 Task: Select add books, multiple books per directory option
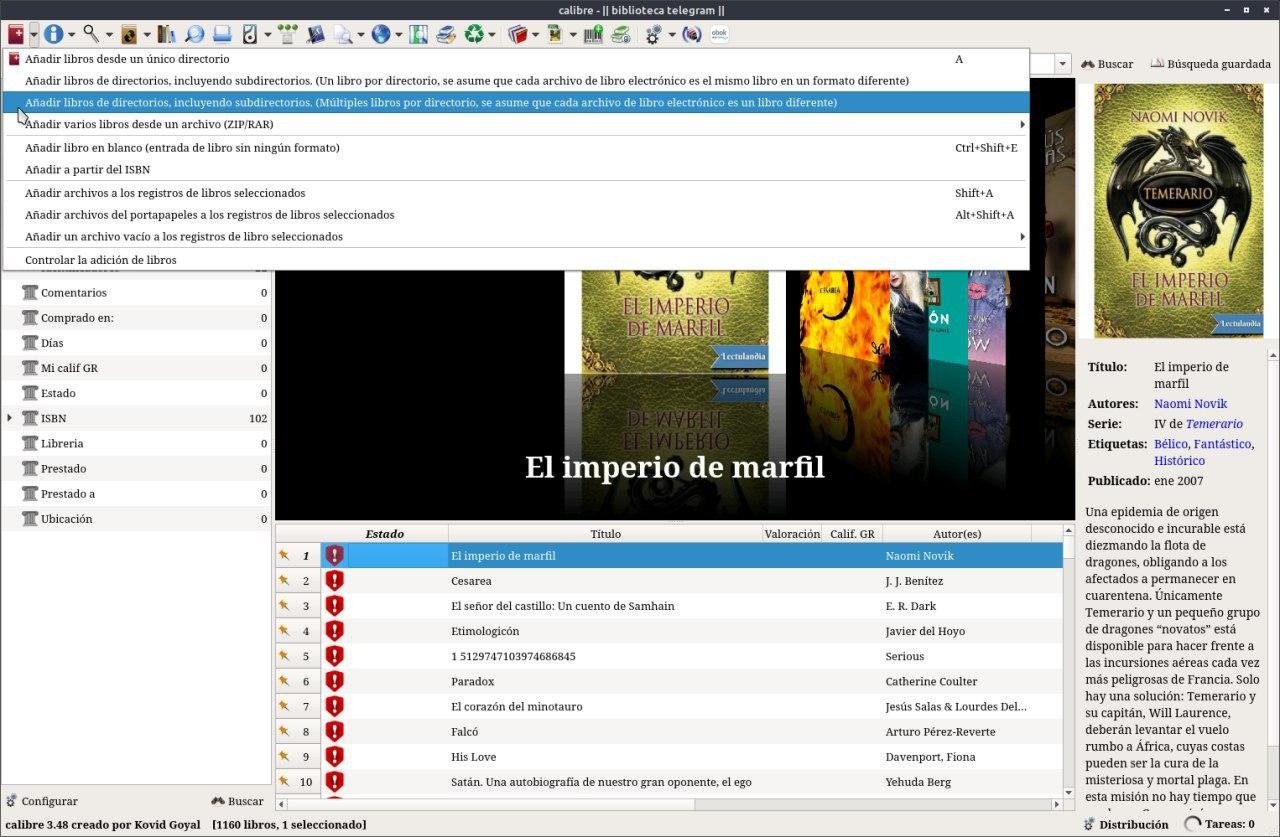point(516,102)
